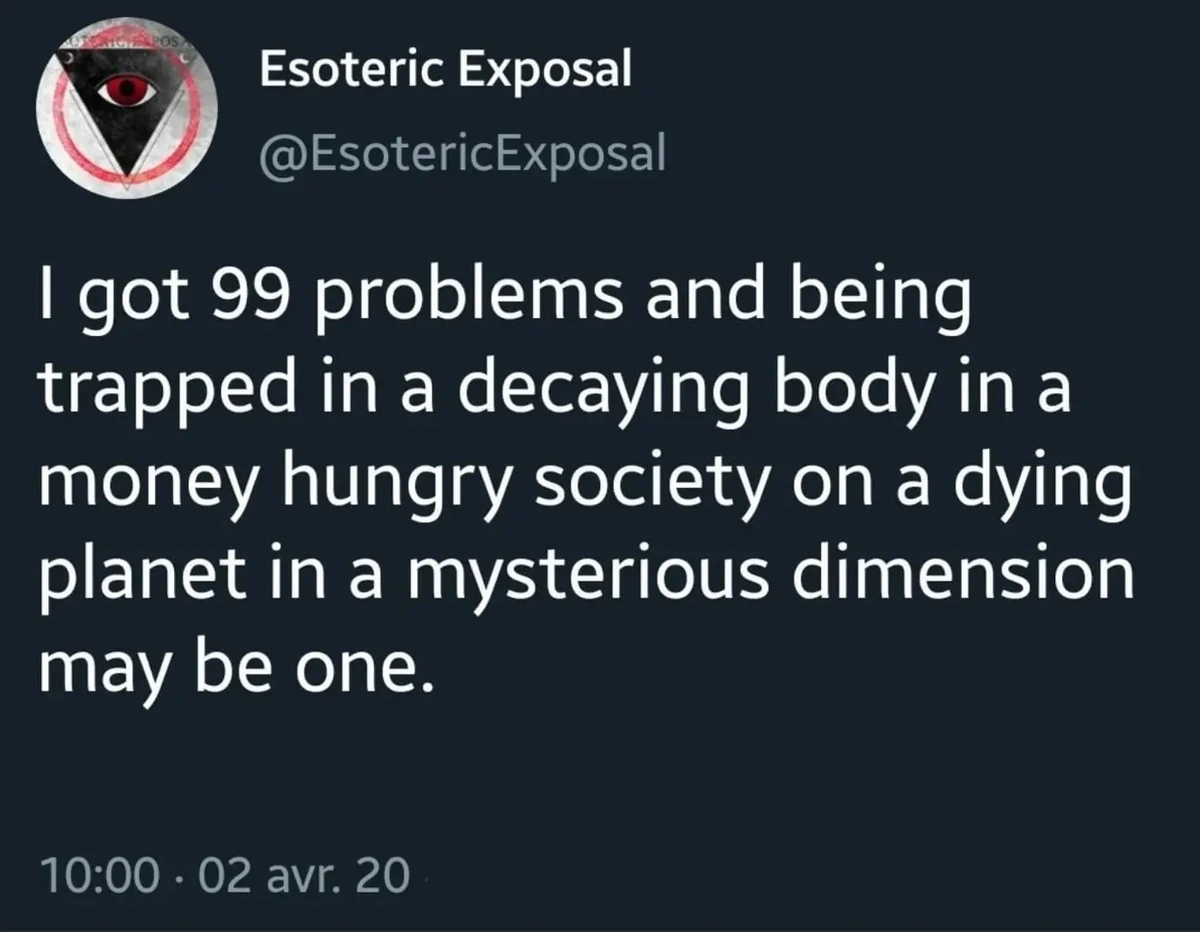The height and width of the screenshot is (932, 1200).
Task: Click the date 02 avr. 20
Action: (x=304, y=876)
